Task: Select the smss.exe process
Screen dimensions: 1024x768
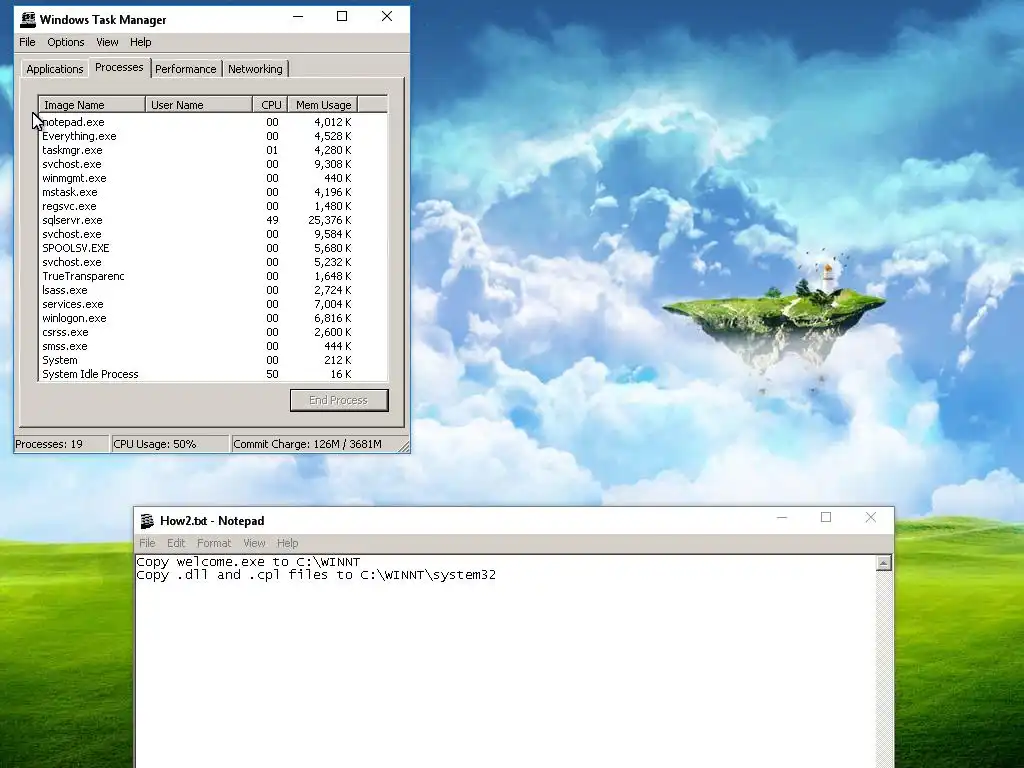Action: (213, 346)
